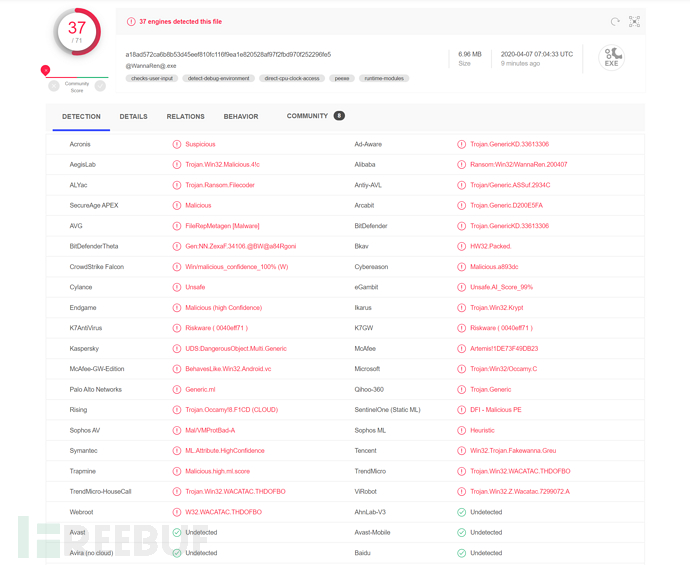The height and width of the screenshot is (565, 690).
Task: Click Artemis!1DE73F49DB23 McAfee detection
Action: [x=504, y=349]
